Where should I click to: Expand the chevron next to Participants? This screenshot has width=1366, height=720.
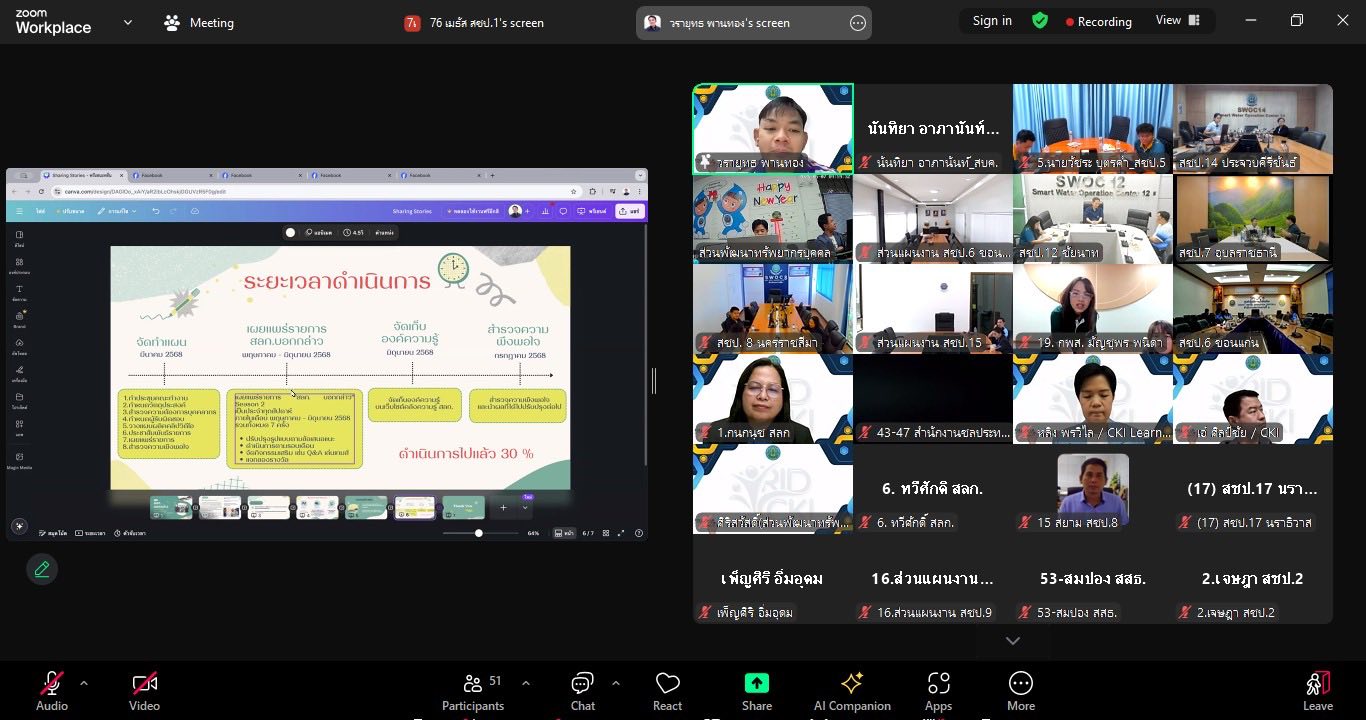[526, 683]
